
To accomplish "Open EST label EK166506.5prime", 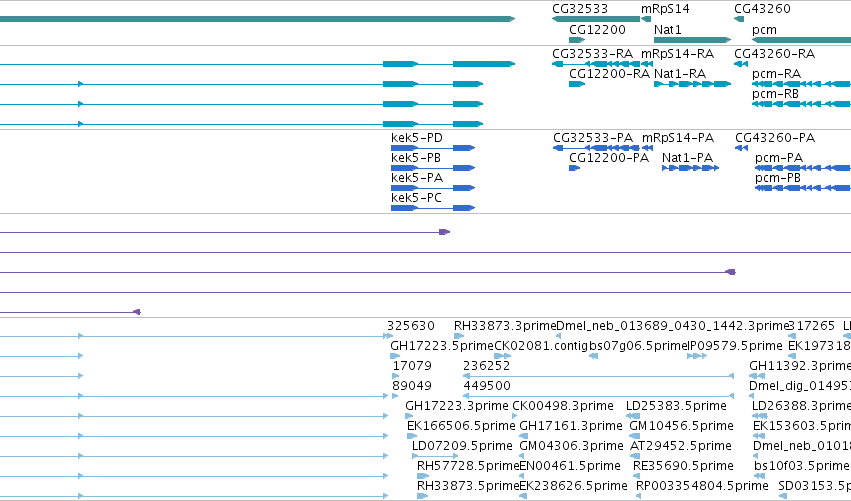I will pyautogui.click(x=461, y=427).
